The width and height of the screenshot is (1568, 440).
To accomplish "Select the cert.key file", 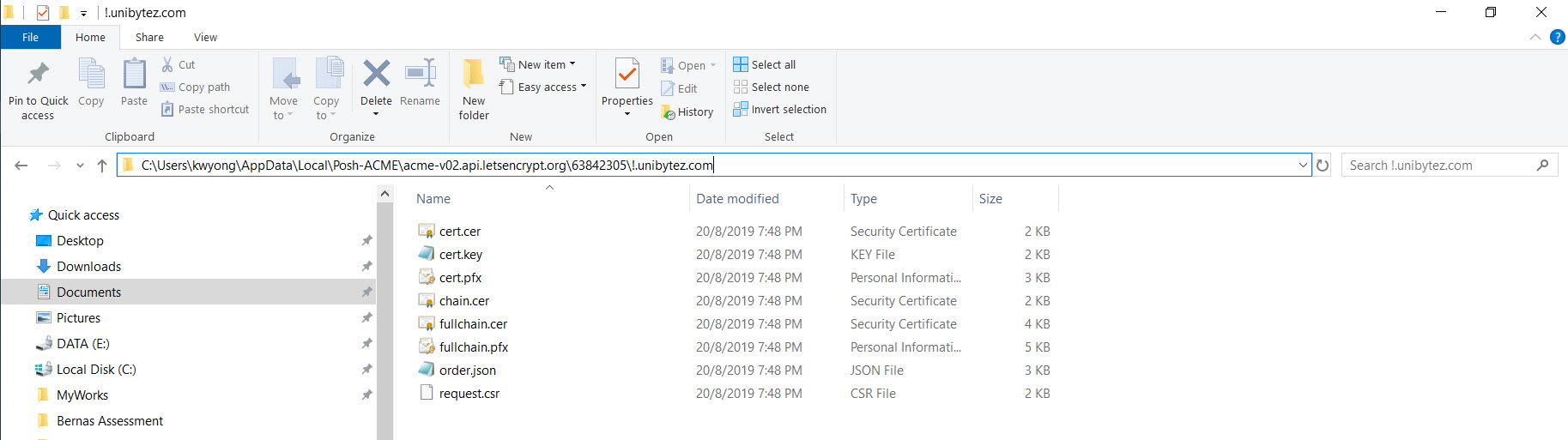I will (x=461, y=254).
